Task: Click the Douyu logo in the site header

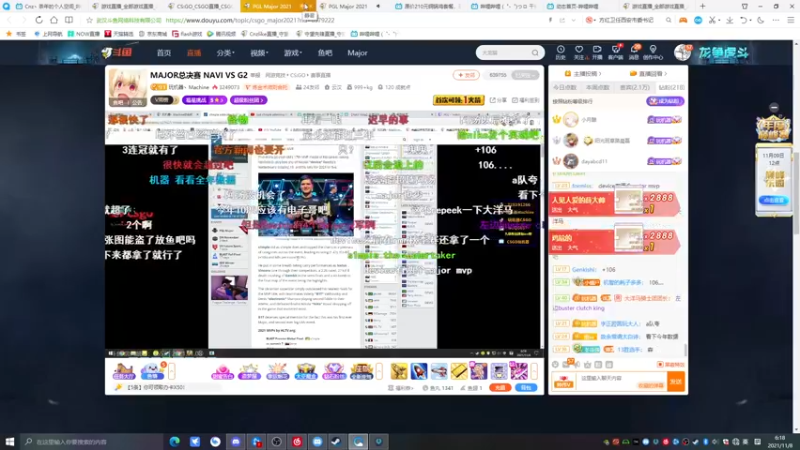Action: click(116, 52)
